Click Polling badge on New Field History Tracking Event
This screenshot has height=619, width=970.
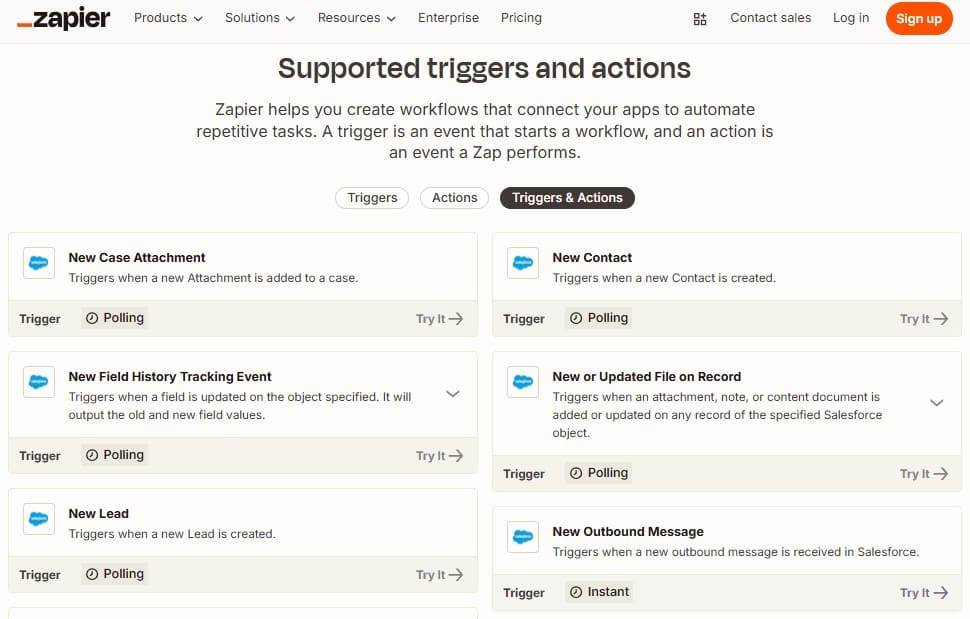tap(114, 454)
